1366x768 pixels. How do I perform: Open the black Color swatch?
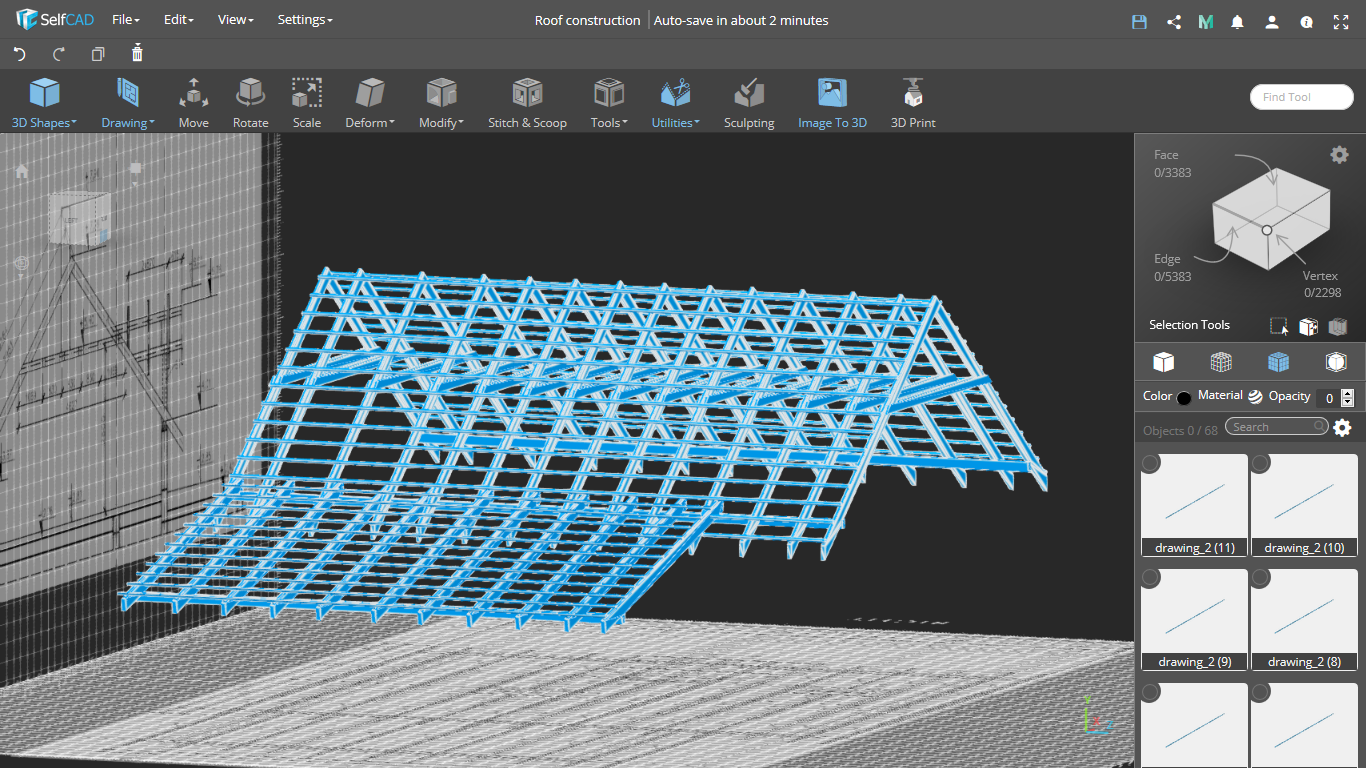(1184, 398)
